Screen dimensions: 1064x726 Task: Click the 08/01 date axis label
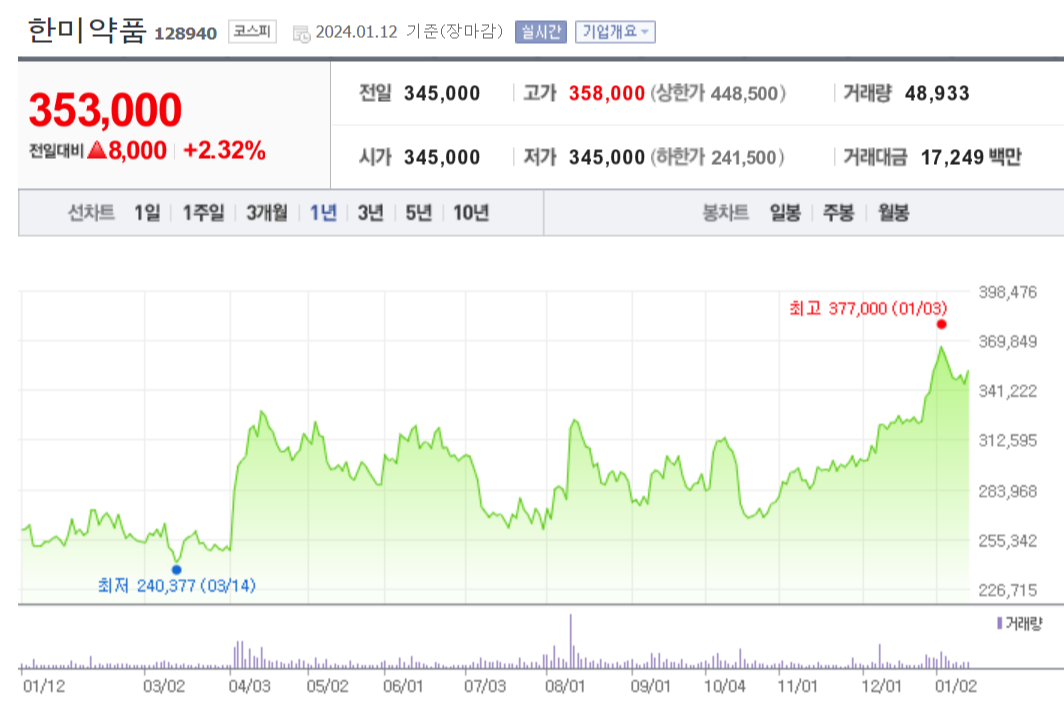pos(565,686)
